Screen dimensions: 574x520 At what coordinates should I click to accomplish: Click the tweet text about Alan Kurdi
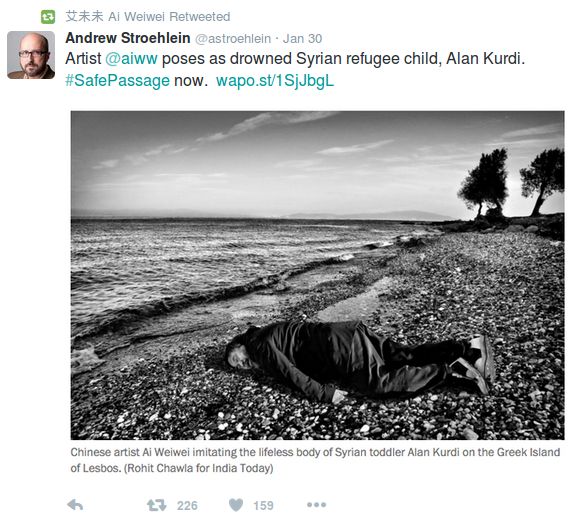295,70
